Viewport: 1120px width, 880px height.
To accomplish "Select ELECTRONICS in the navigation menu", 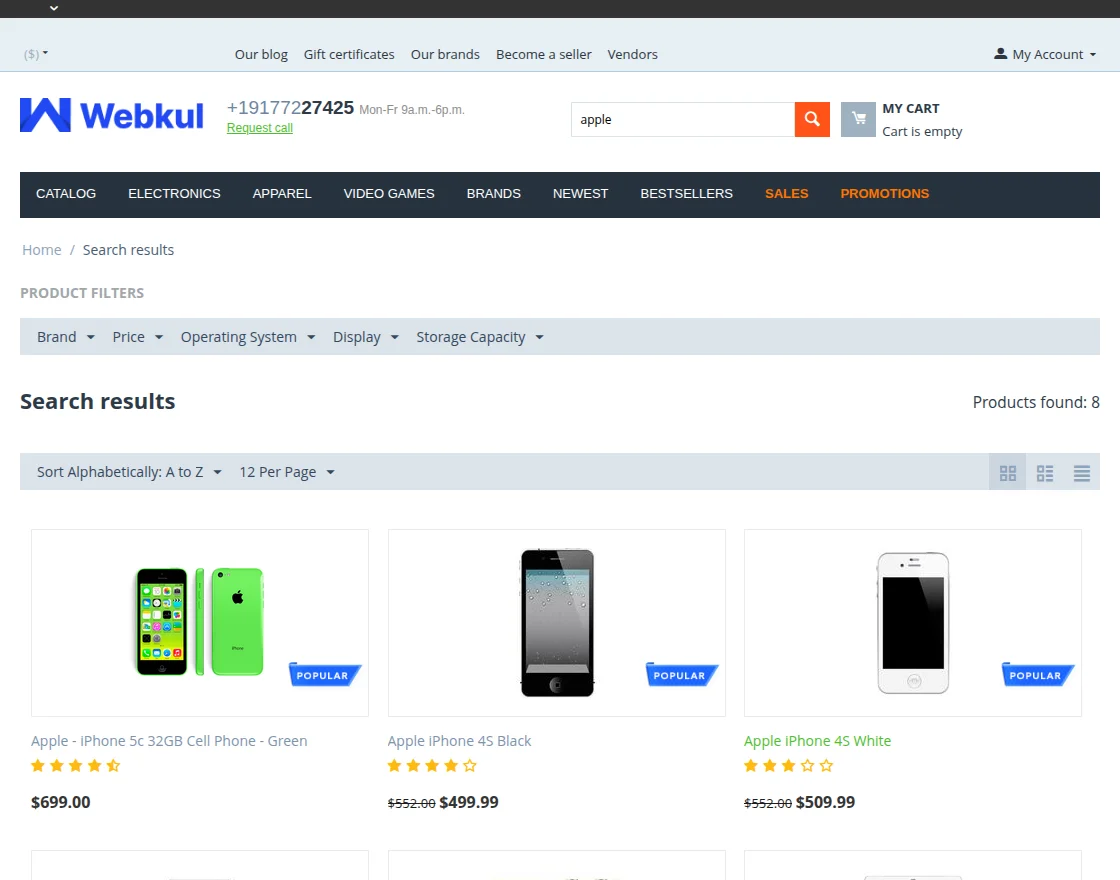I will (x=174, y=194).
